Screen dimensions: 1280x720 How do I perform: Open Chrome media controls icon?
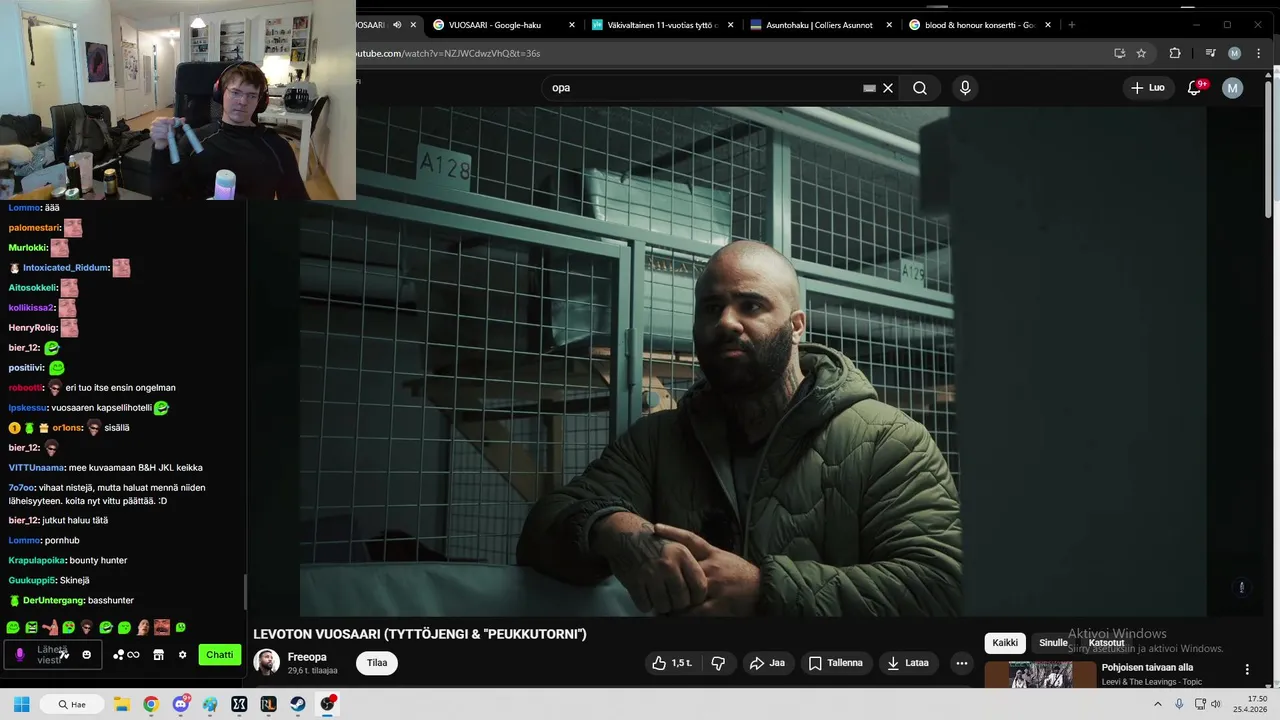[x=1210, y=53]
